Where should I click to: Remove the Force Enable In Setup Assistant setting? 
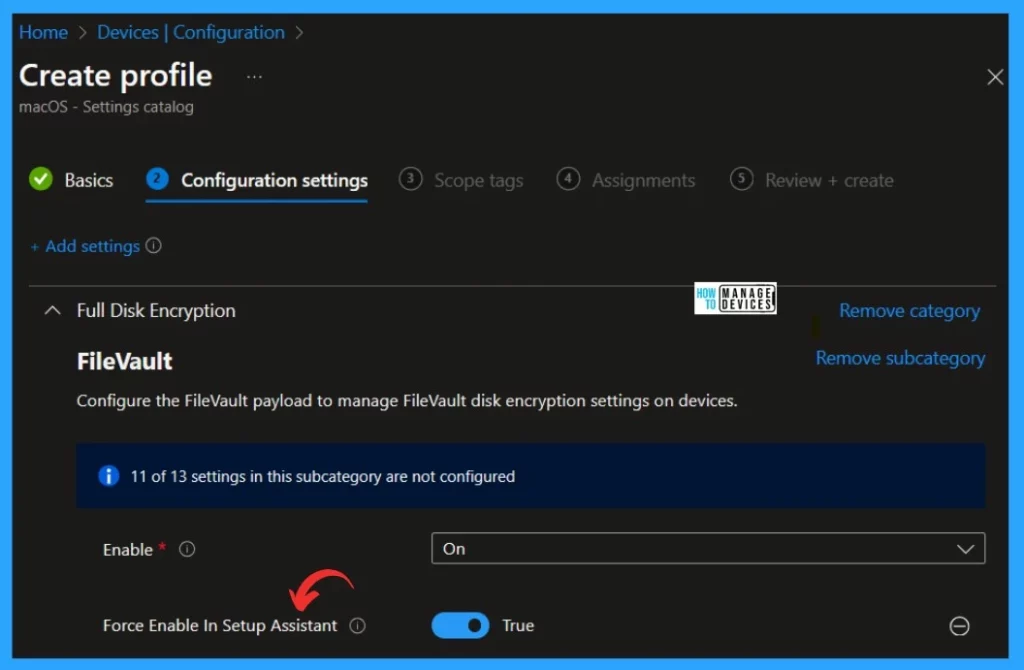(959, 626)
